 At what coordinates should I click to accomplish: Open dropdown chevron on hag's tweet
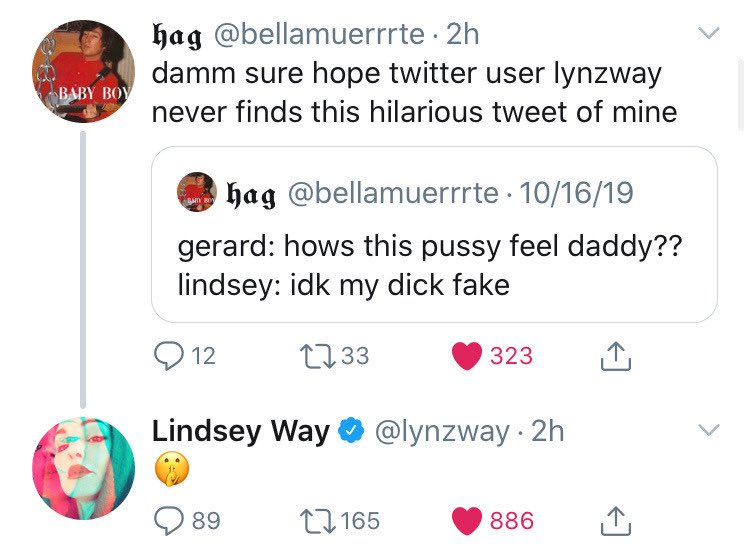[x=708, y=34]
